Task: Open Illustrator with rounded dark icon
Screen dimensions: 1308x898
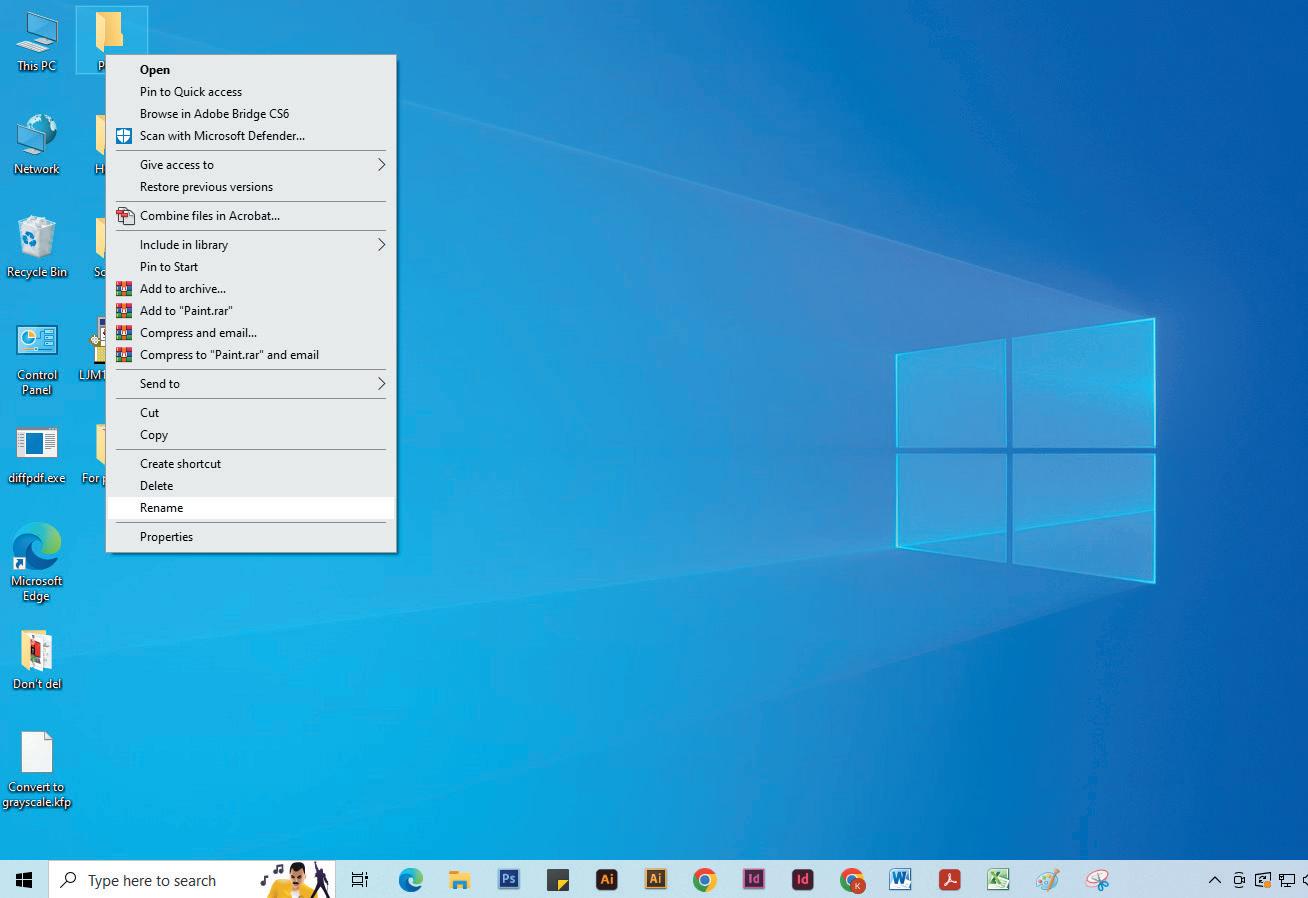Action: 606,880
